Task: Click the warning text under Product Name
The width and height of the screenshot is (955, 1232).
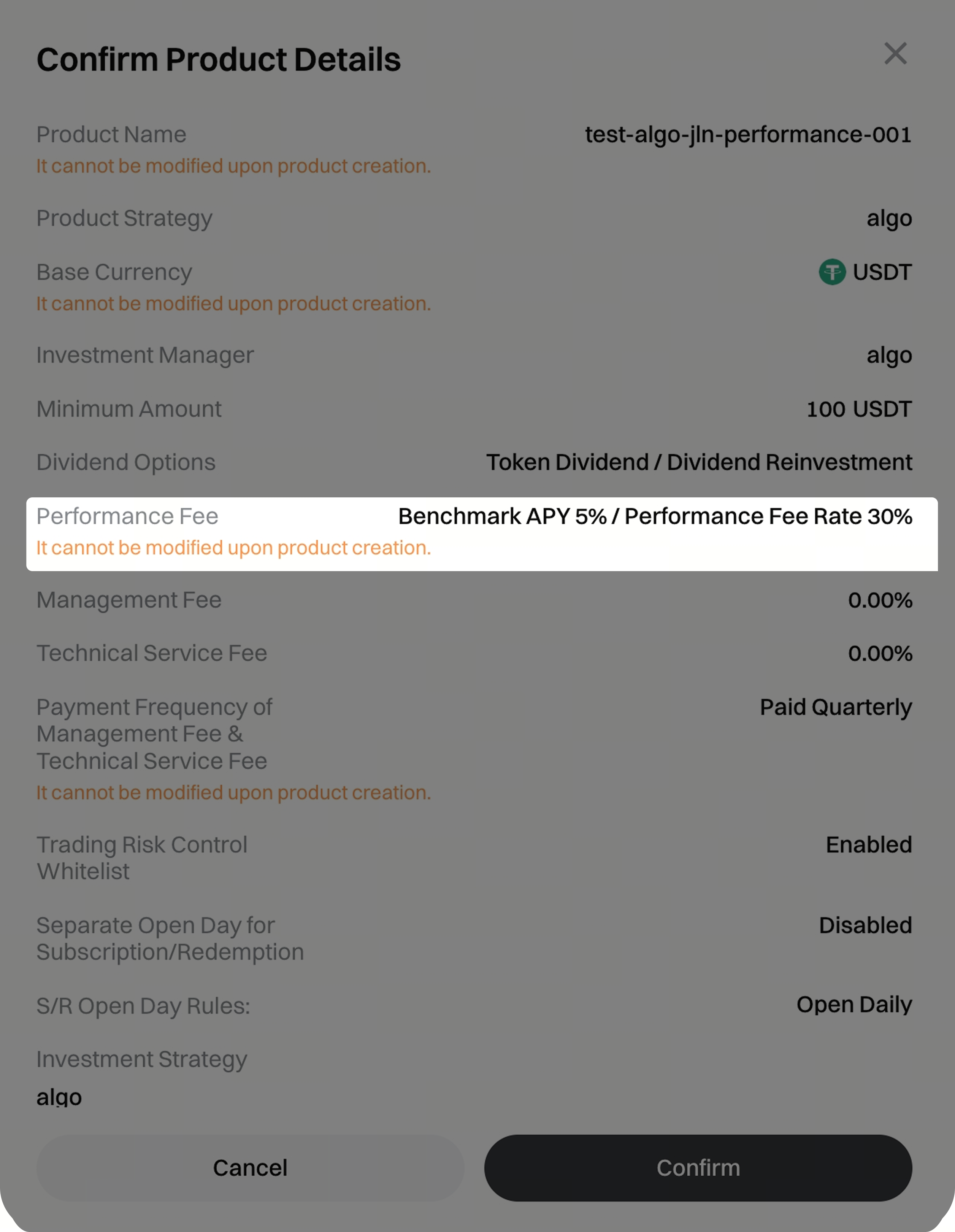Action: click(233, 166)
